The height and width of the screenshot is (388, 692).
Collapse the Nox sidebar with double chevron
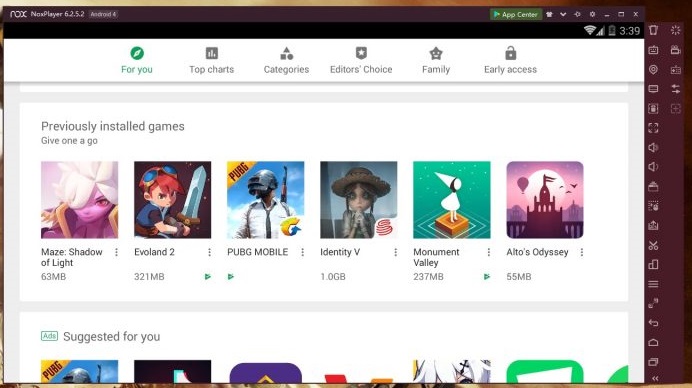(x=655, y=378)
